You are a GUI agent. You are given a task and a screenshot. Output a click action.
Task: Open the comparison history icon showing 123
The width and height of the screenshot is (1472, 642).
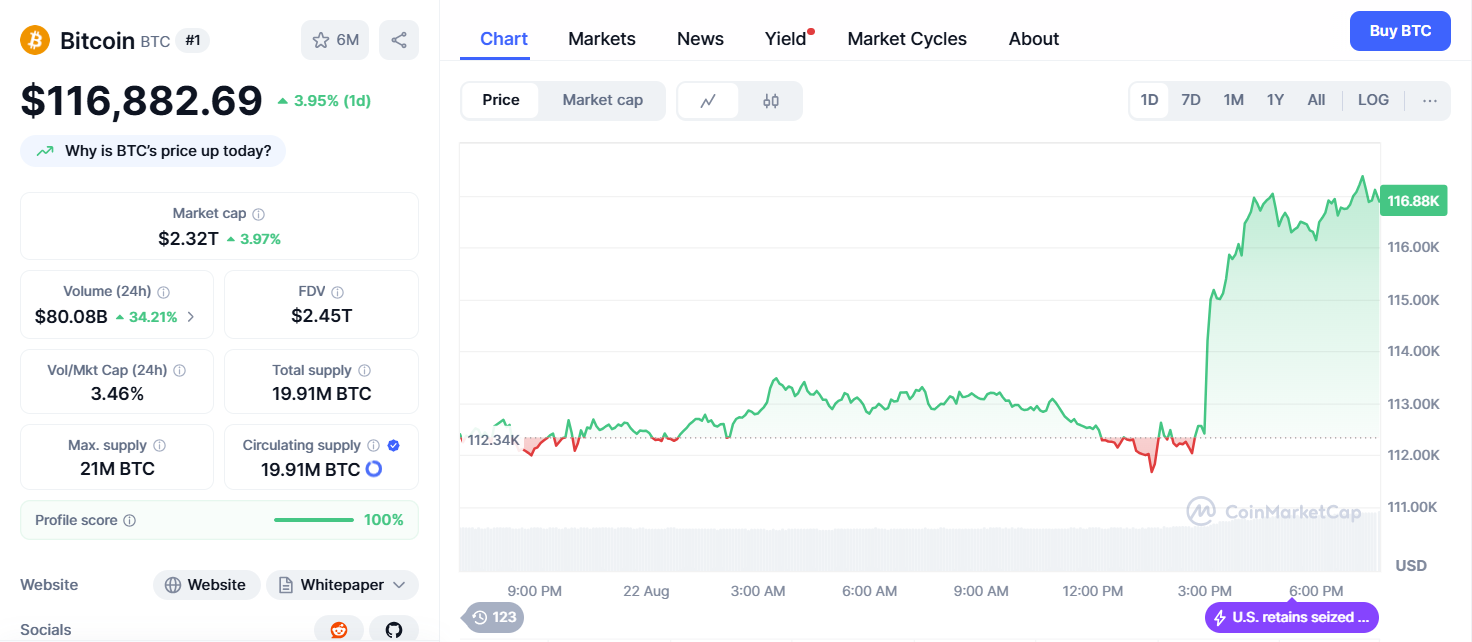coord(492,618)
